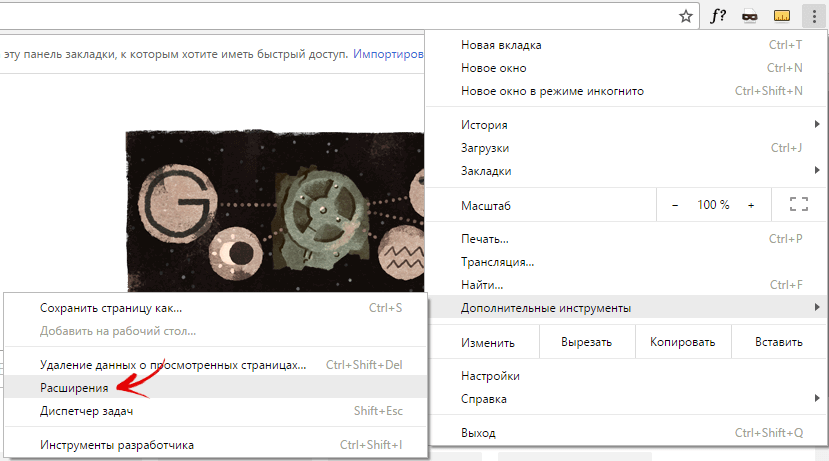Open Диспетчер задач
This screenshot has width=829, height=461.
[86, 411]
